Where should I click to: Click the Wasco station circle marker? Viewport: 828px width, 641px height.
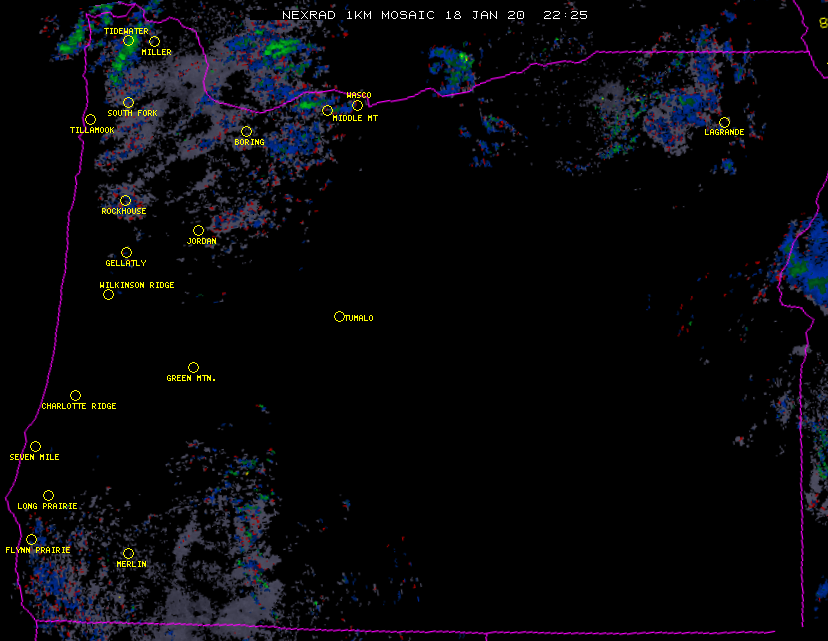coord(357,105)
